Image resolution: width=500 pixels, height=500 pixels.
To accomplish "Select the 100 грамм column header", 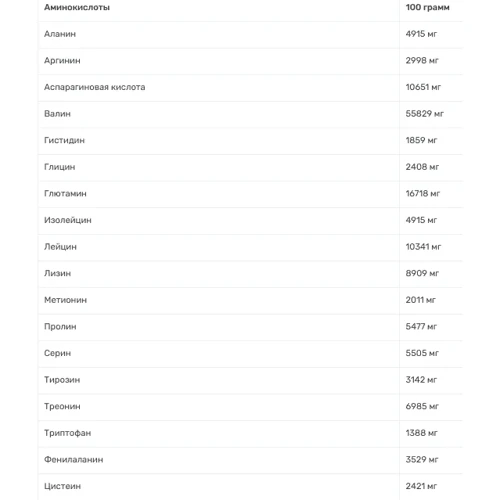I will click(427, 7).
